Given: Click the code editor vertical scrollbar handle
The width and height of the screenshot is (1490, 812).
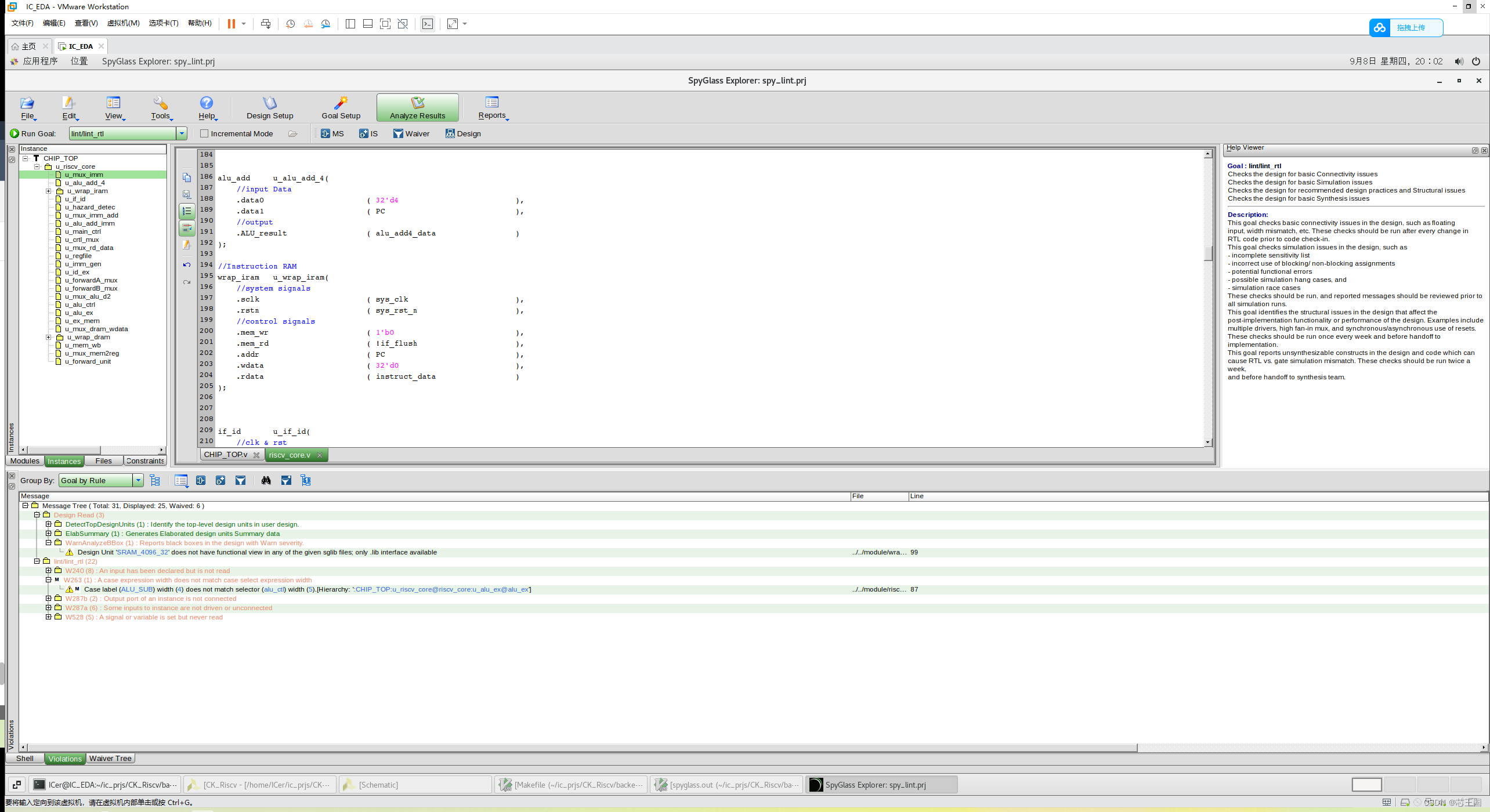Looking at the screenshot, I should click(1208, 254).
